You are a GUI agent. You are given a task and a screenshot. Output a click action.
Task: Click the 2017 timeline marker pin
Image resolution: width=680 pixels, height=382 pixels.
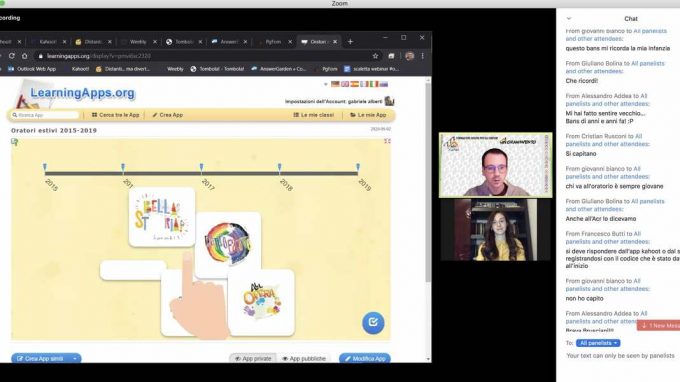[x=201, y=167]
